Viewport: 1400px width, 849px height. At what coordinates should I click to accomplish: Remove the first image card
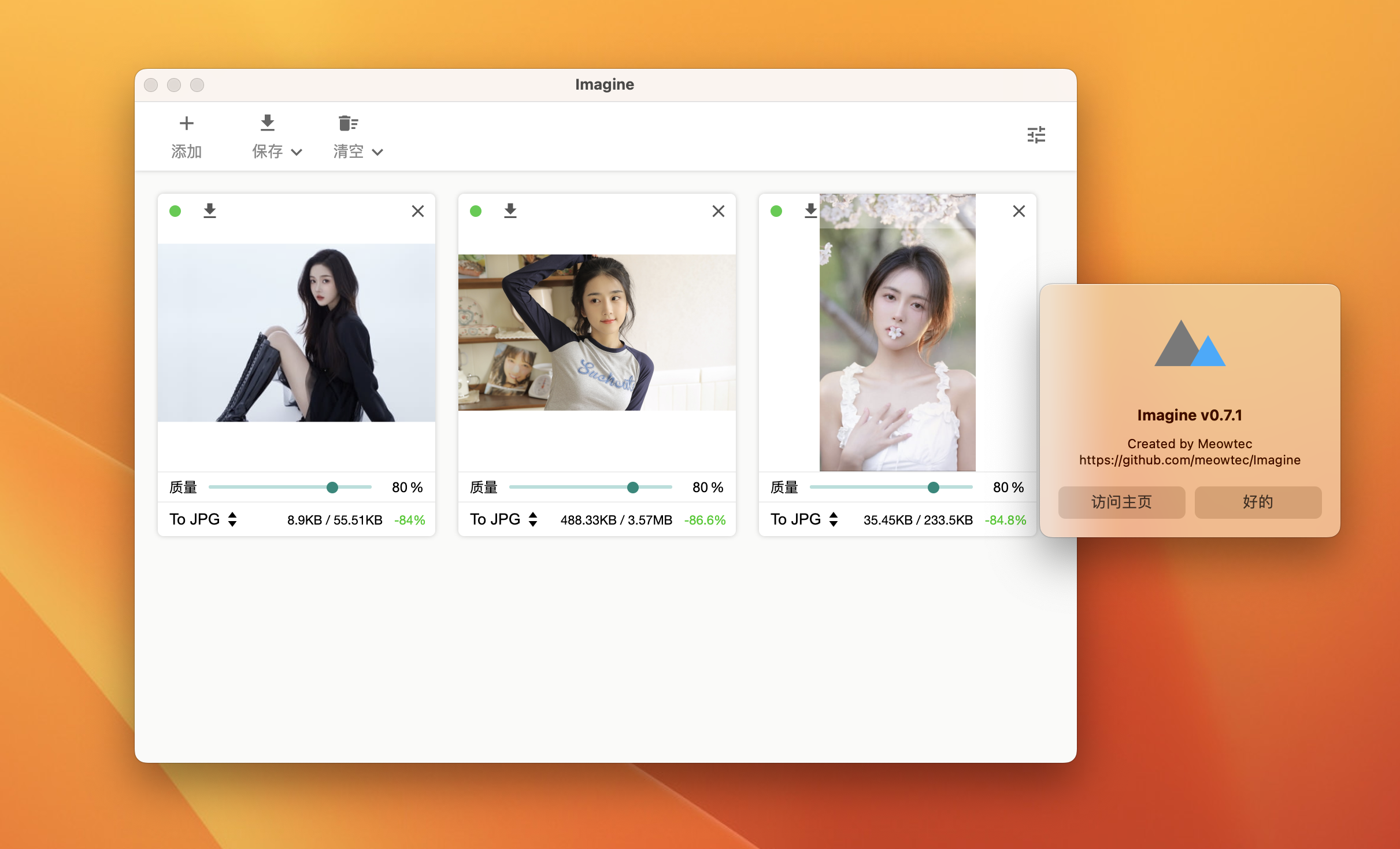(418, 211)
